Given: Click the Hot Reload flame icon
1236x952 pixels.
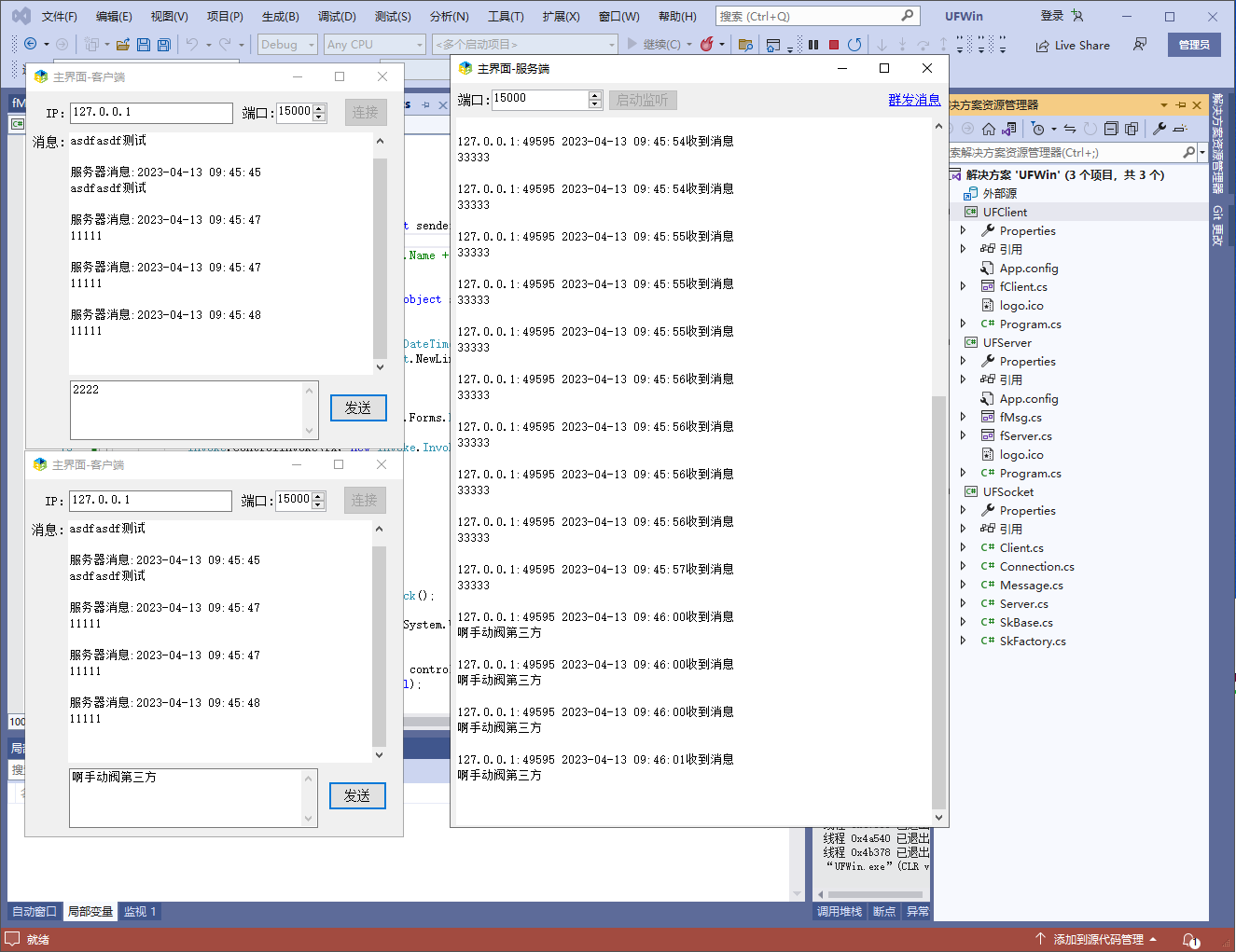Looking at the screenshot, I should coord(706,45).
